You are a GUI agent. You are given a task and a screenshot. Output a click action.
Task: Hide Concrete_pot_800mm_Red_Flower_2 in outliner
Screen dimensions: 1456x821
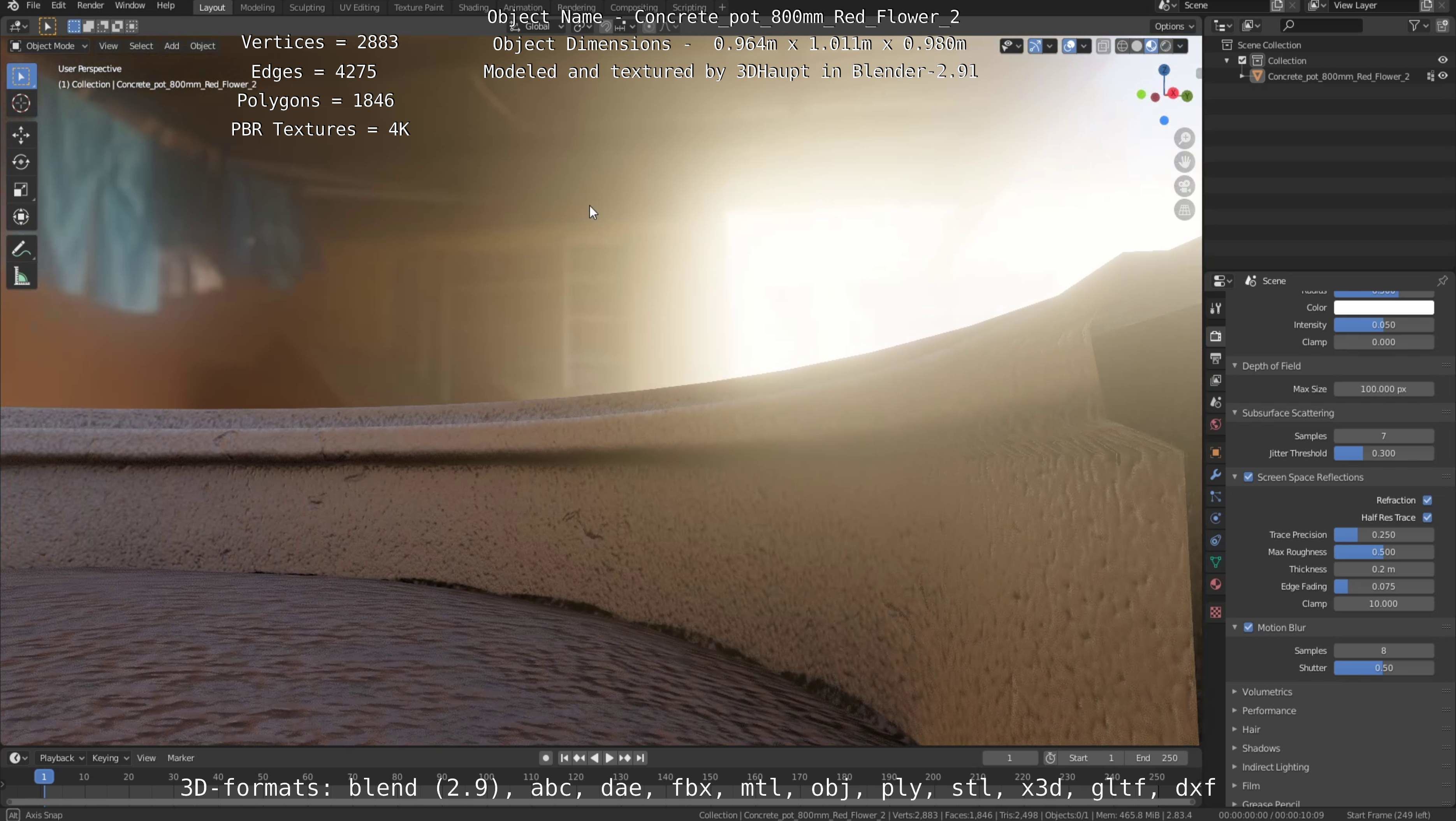click(1443, 76)
